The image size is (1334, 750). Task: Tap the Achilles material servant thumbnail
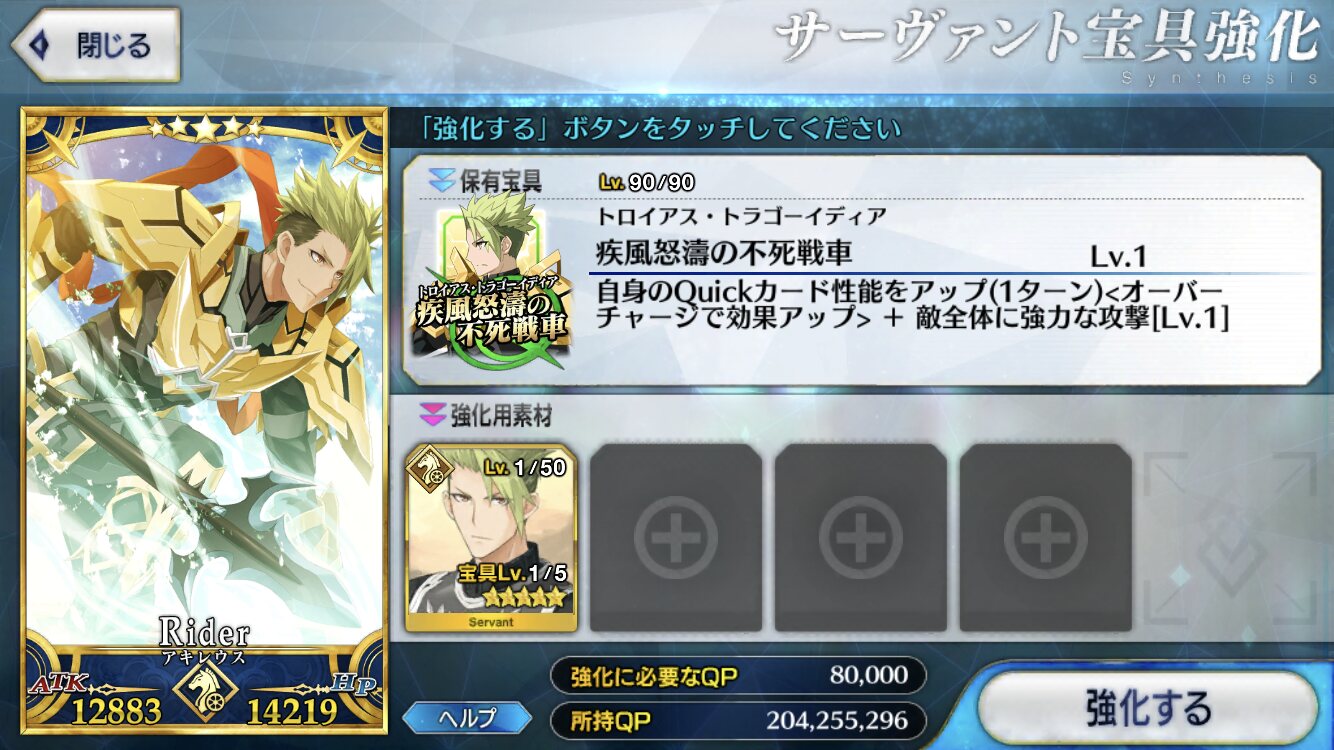click(491, 537)
